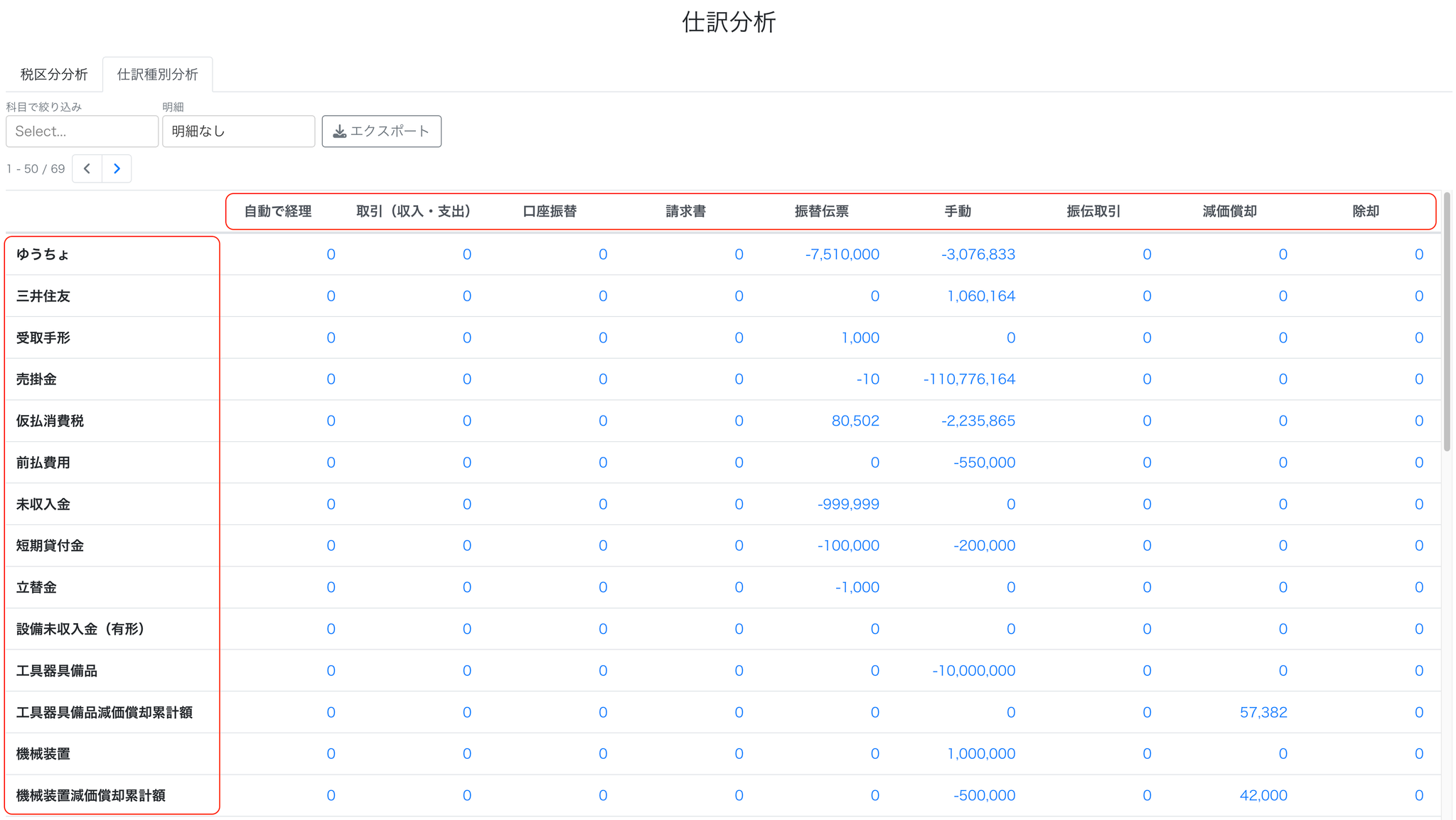Click the 仕訳分析 page title
This screenshot has height=820, width=1456.
coord(729,22)
